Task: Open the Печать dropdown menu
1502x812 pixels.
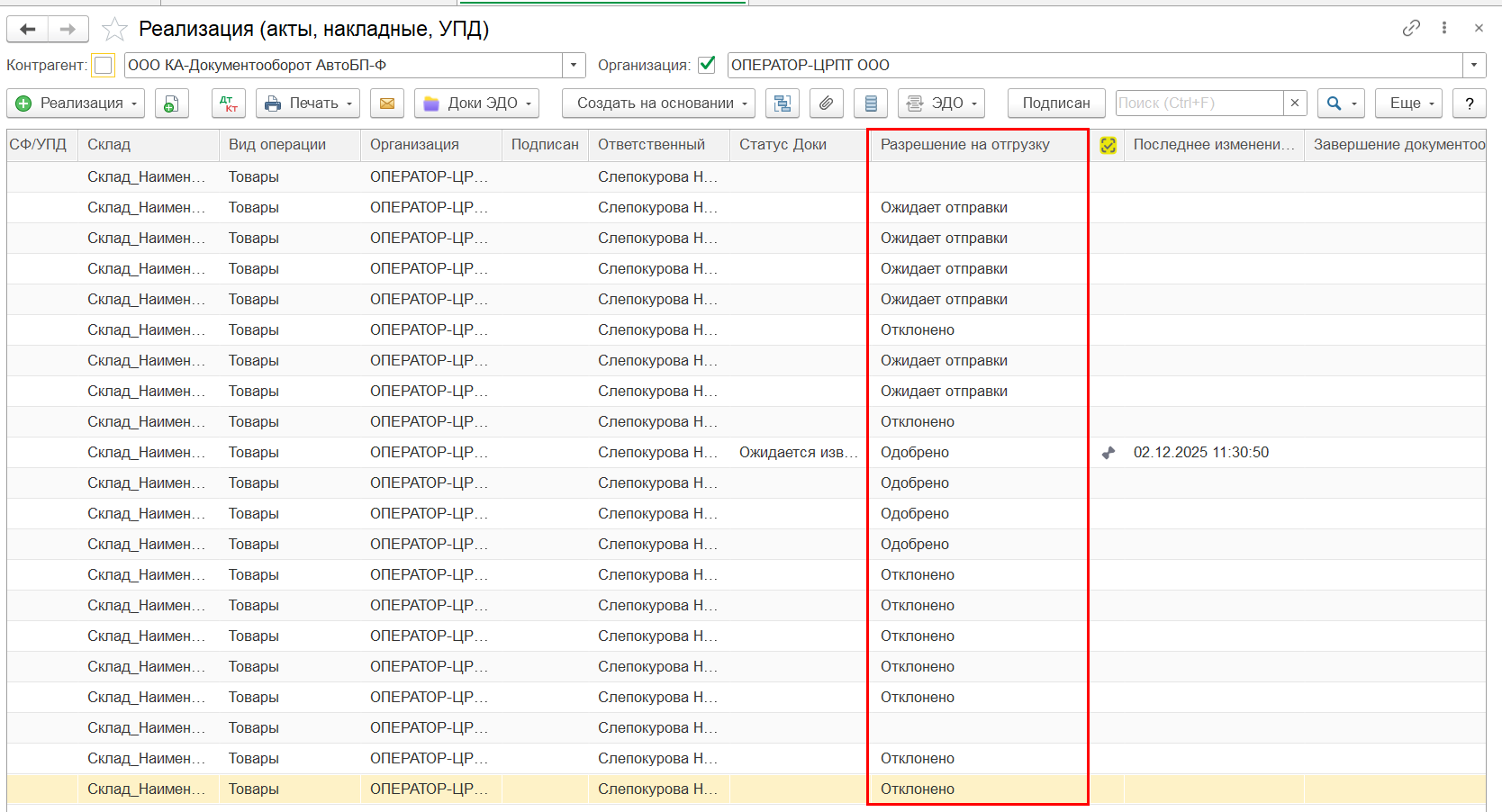Action: click(307, 104)
